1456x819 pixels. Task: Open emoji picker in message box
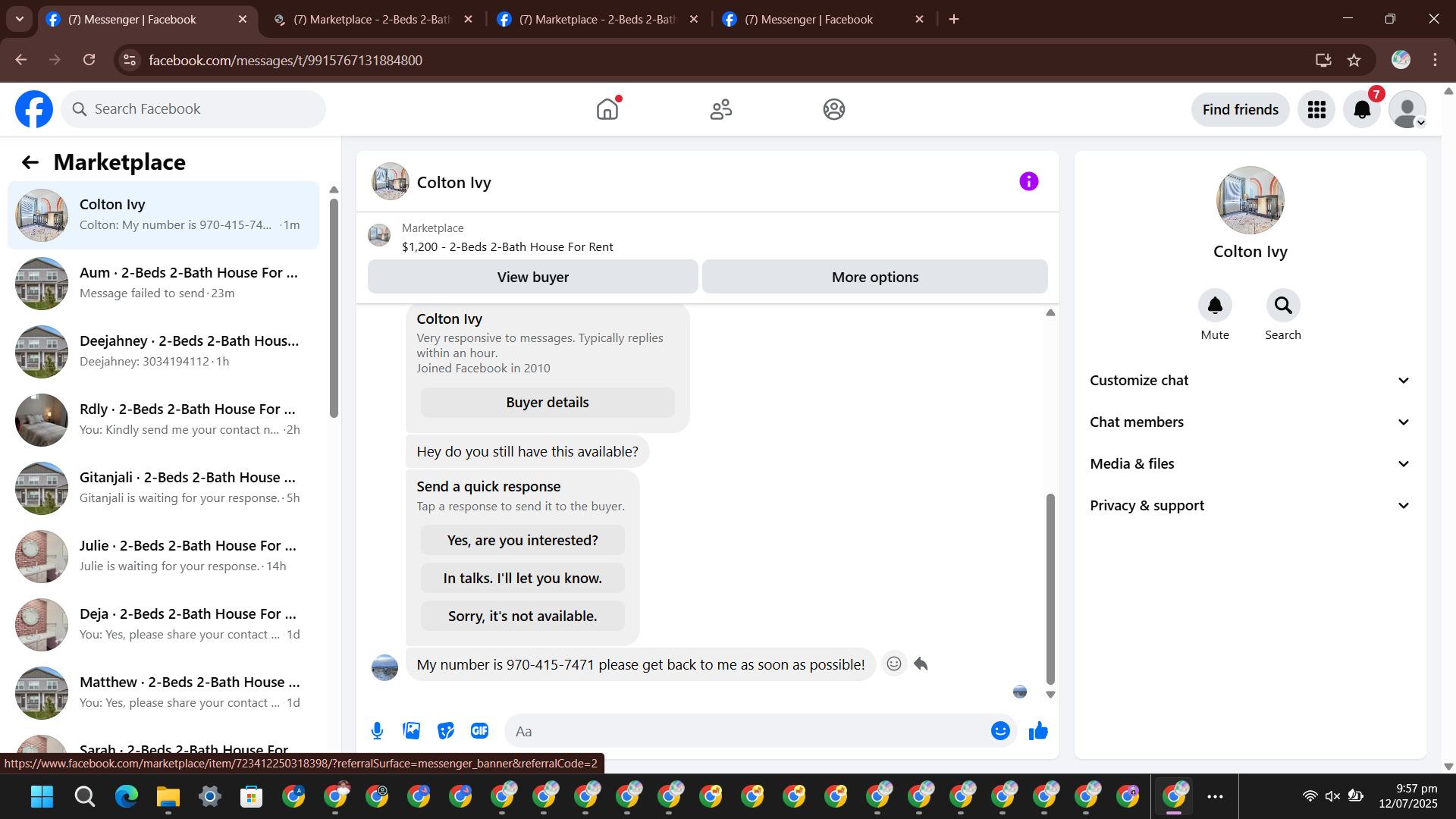(1000, 731)
